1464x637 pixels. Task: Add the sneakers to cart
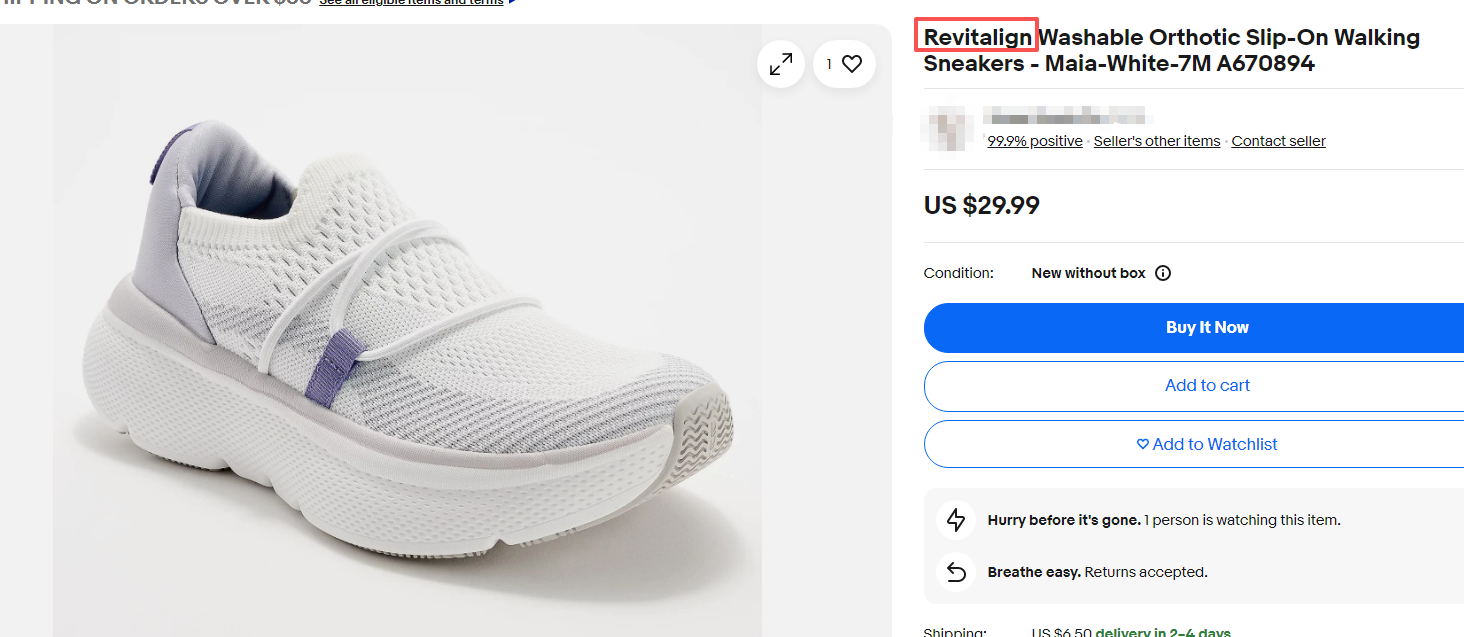[1206, 386]
